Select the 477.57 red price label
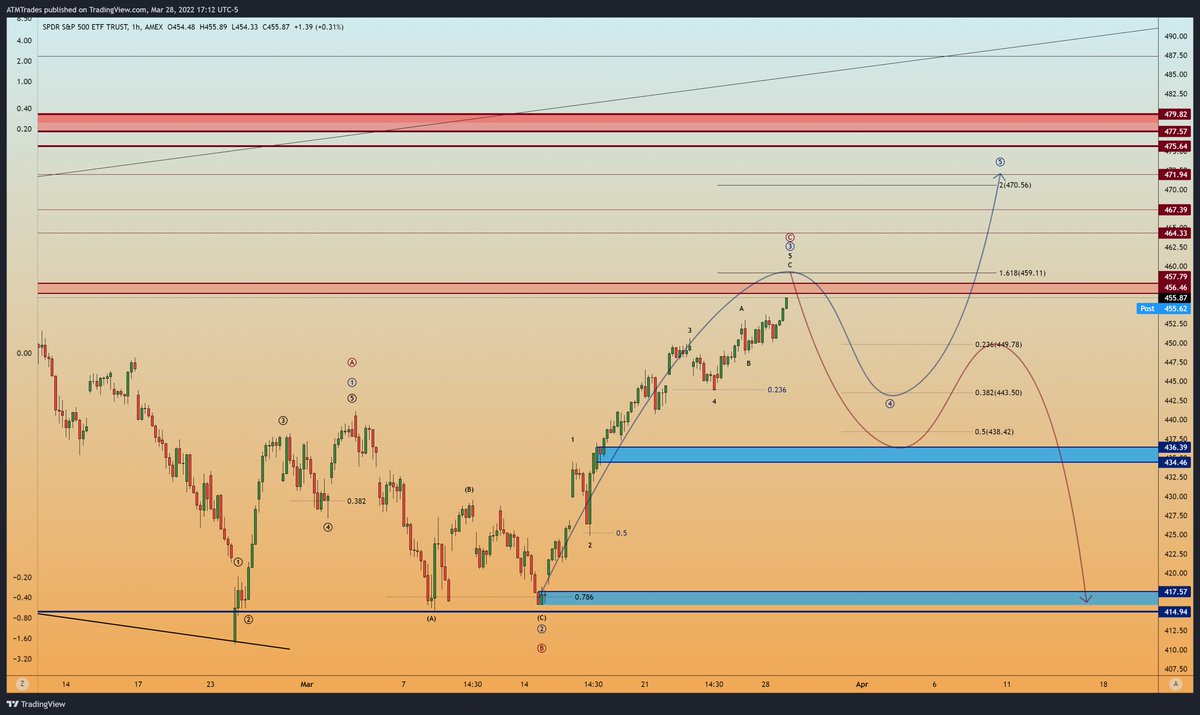The width and height of the screenshot is (1200, 715). [1174, 131]
